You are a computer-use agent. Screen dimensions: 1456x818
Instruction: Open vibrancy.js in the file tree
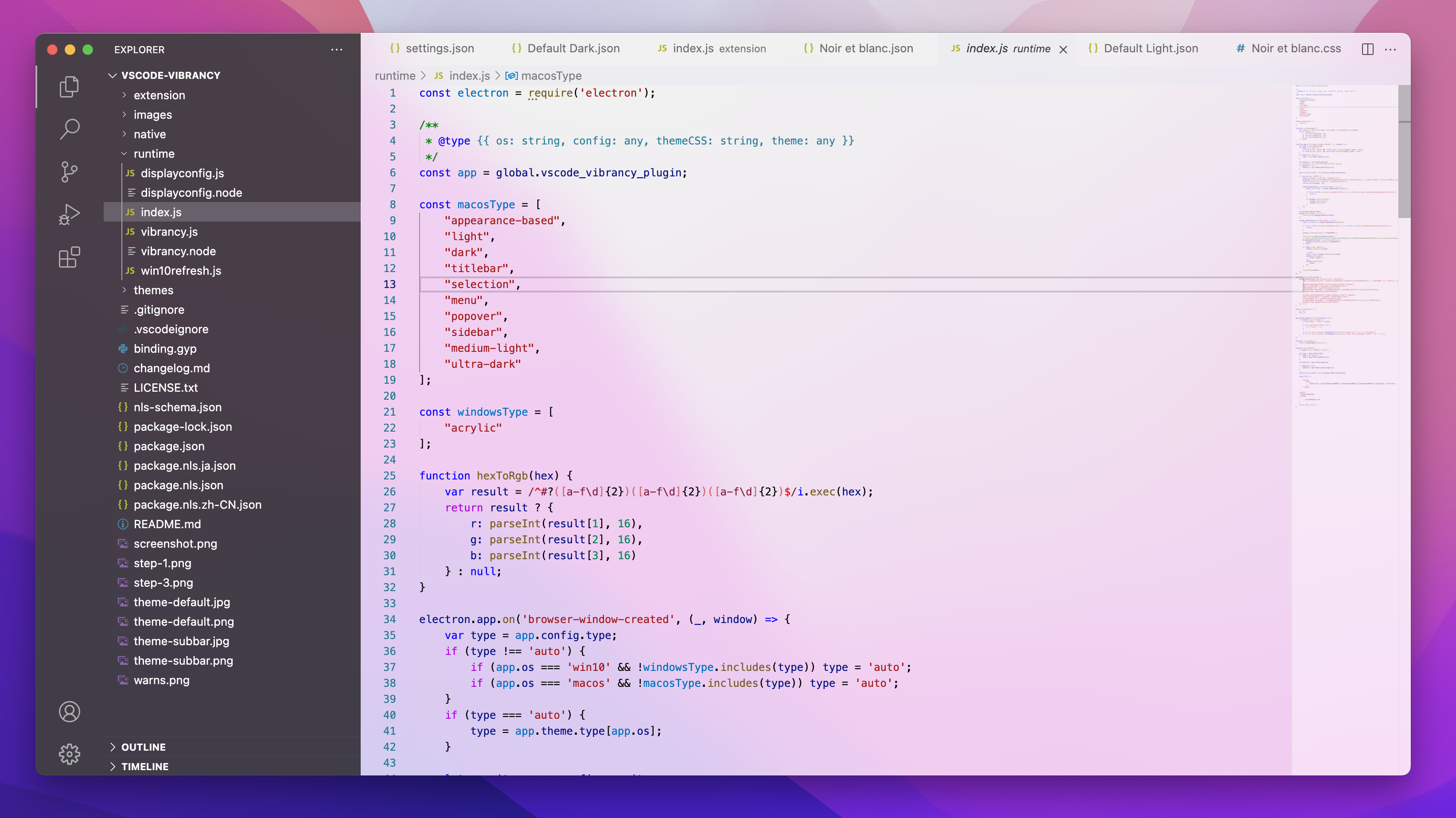point(169,232)
